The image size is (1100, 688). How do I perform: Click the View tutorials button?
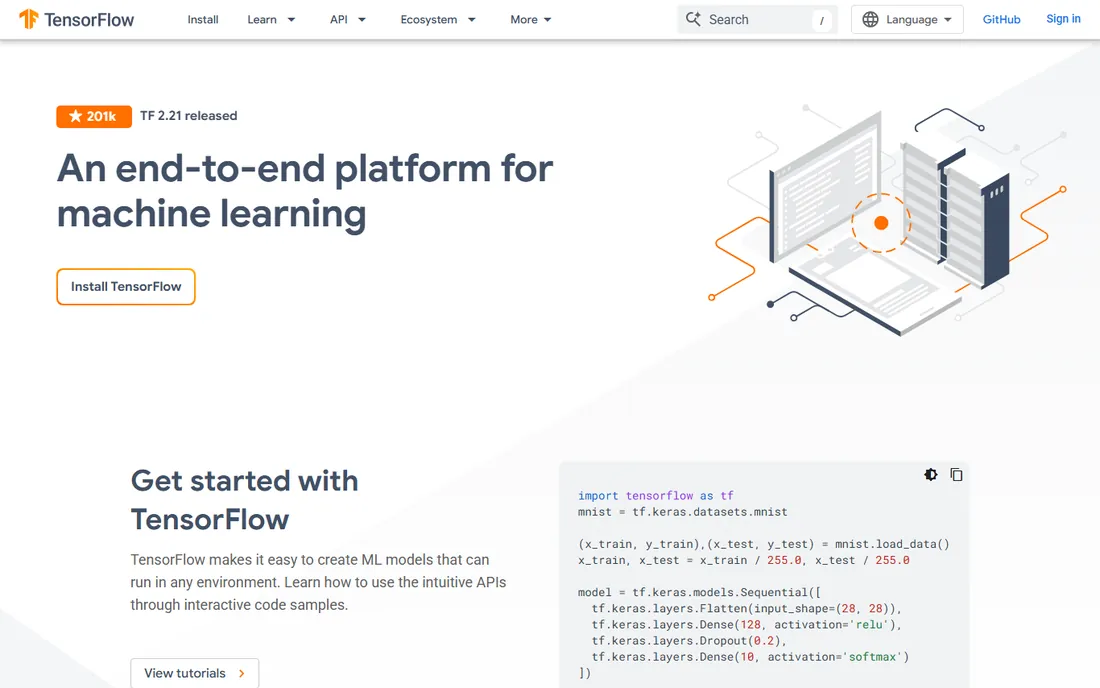click(x=194, y=673)
